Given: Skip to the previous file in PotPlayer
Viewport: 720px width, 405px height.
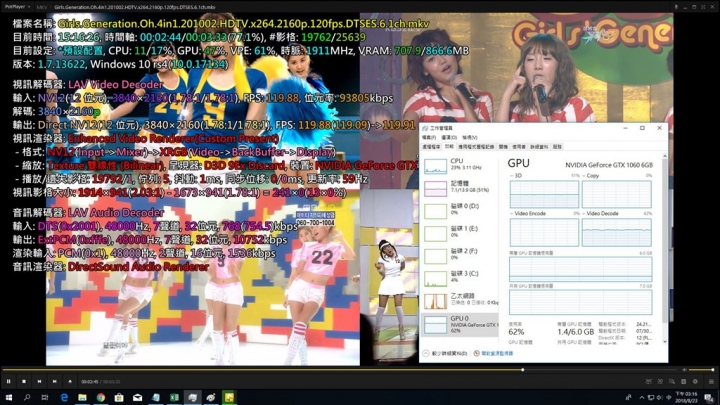Looking at the screenshot, I should 39,381.
